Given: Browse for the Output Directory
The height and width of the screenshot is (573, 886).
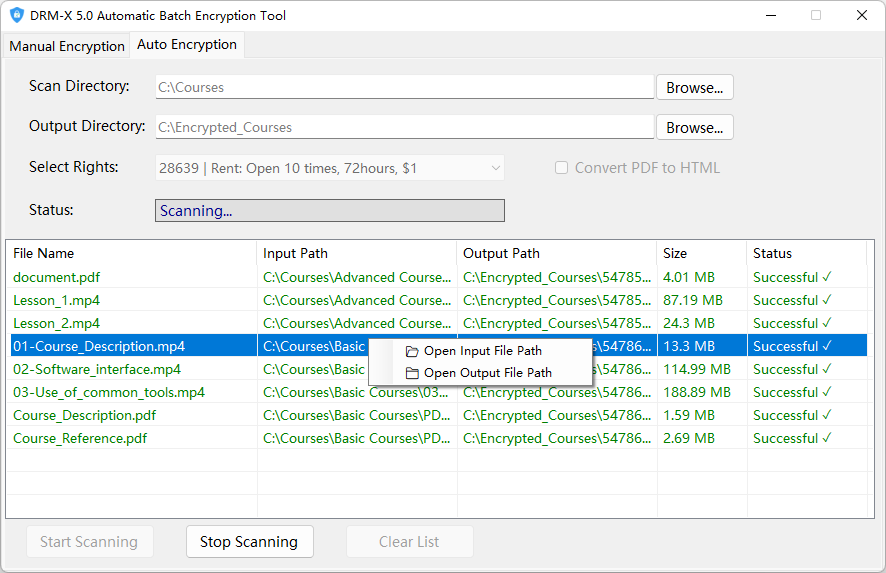Looking at the screenshot, I should [694, 128].
